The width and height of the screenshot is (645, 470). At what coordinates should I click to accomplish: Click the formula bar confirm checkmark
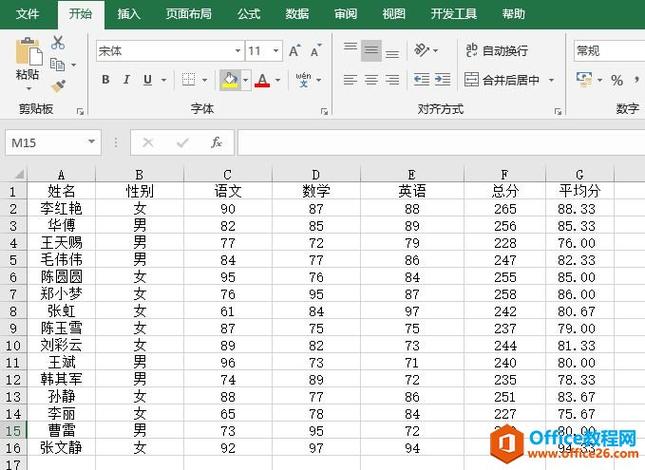click(182, 143)
